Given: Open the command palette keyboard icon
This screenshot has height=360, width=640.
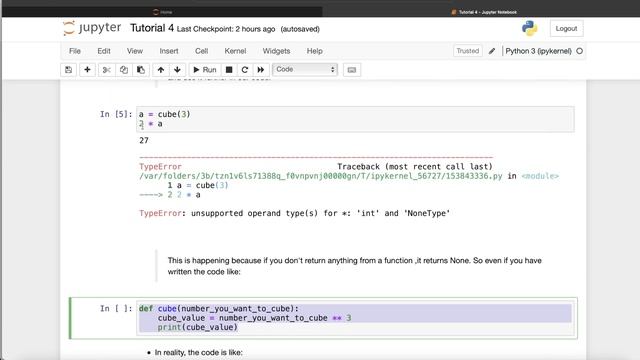Looking at the screenshot, I should pos(351,70).
